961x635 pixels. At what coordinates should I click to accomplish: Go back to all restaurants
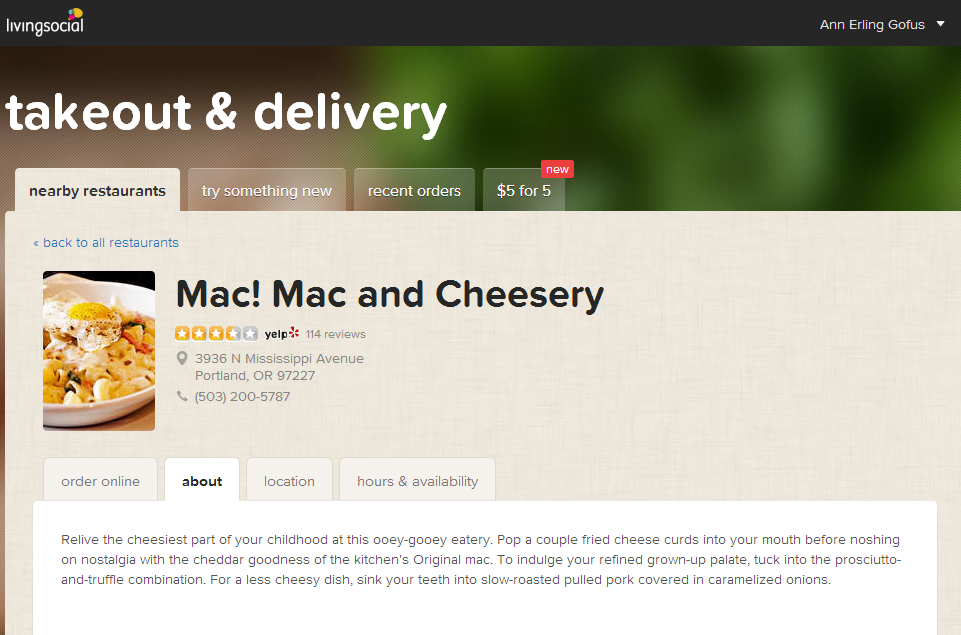click(x=106, y=243)
